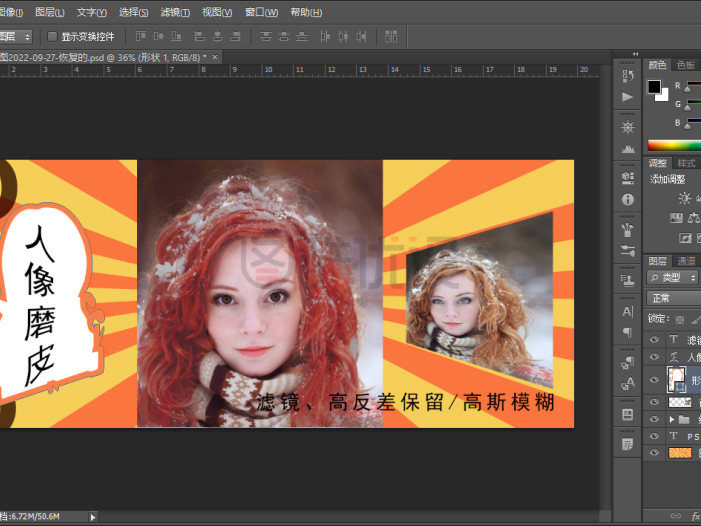Collapse panels with double-arrow icon
701x526 pixels.
[635, 54]
